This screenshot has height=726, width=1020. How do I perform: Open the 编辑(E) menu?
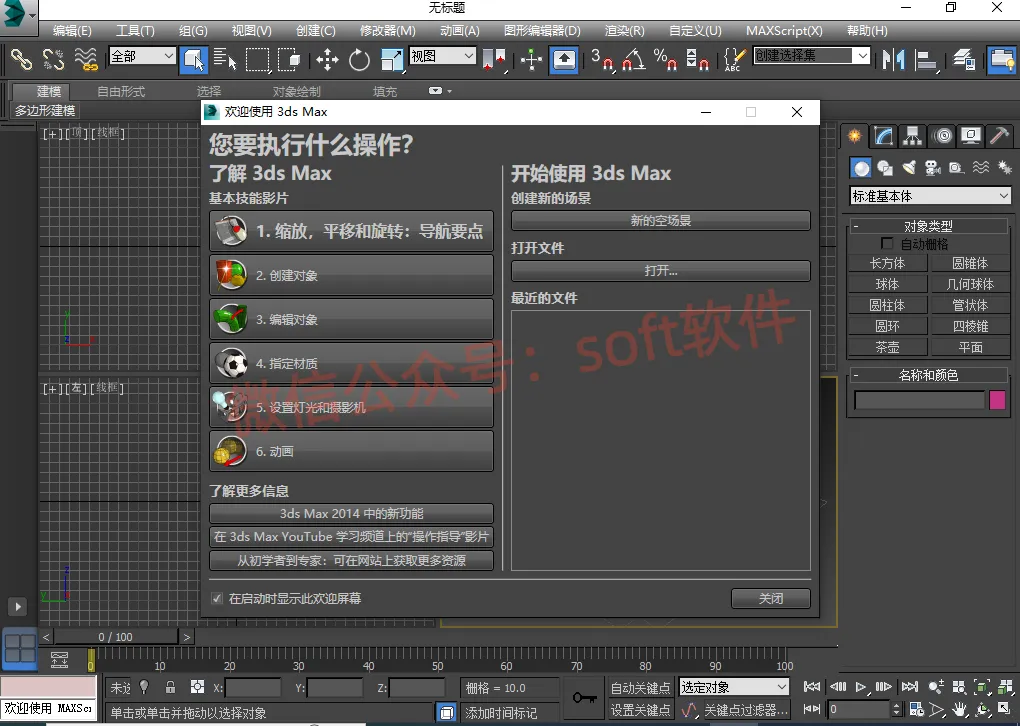[x=72, y=31]
